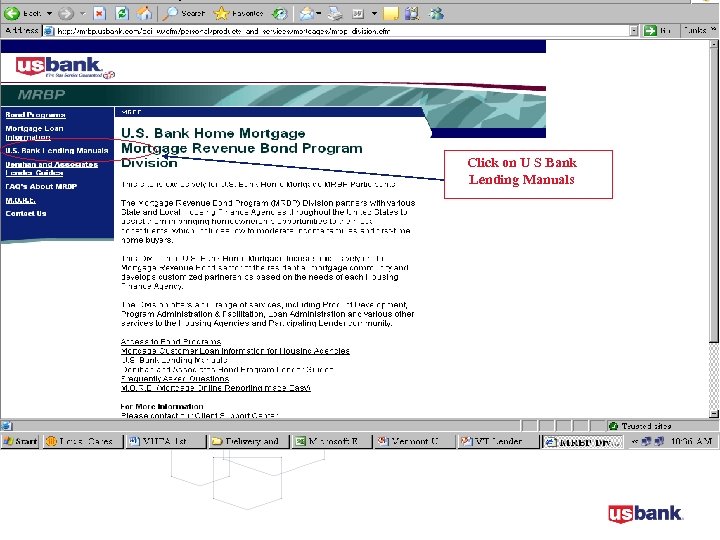Click the status bar page icon
The height and width of the screenshot is (540, 720).
coord(6,426)
